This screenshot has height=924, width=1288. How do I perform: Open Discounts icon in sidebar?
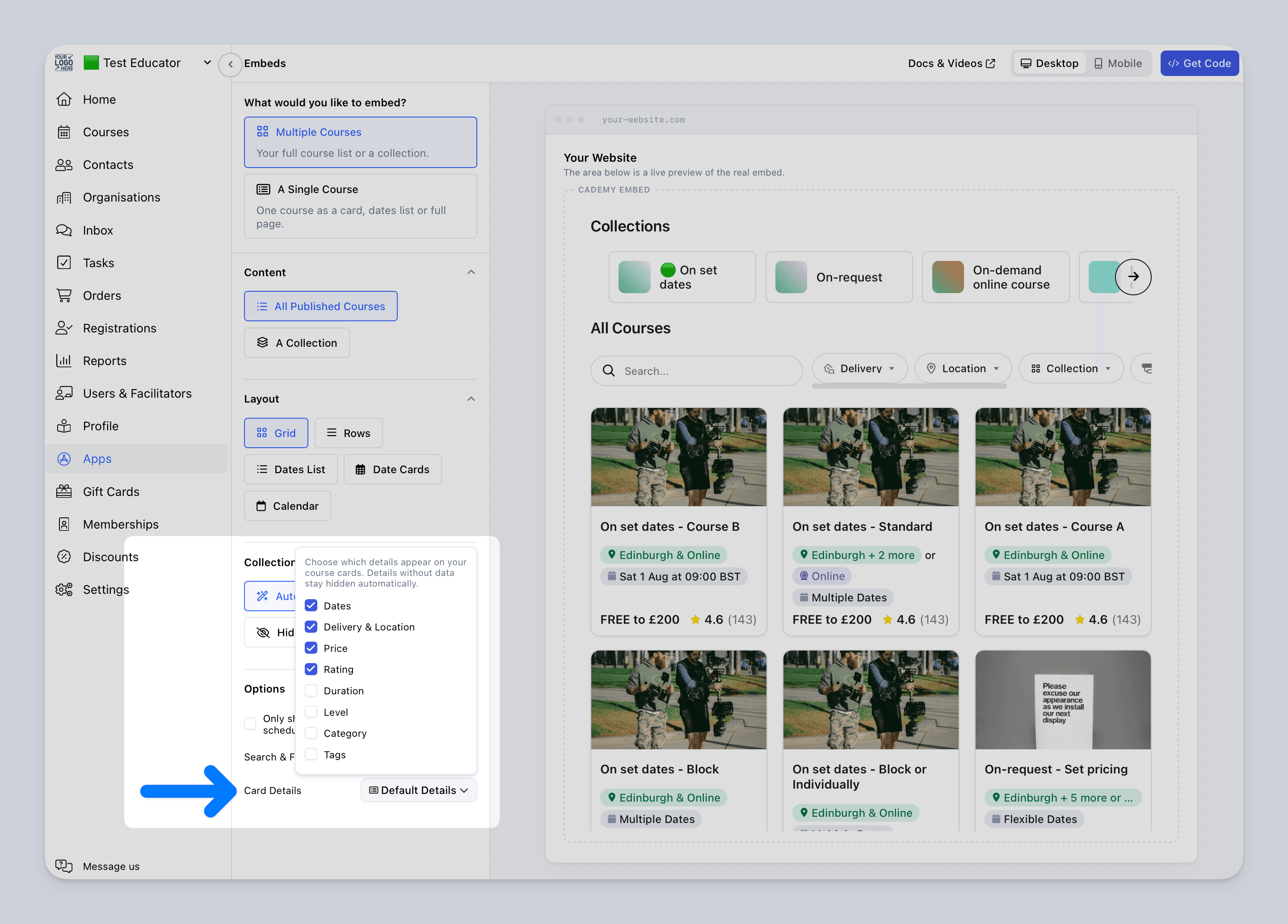coord(63,557)
